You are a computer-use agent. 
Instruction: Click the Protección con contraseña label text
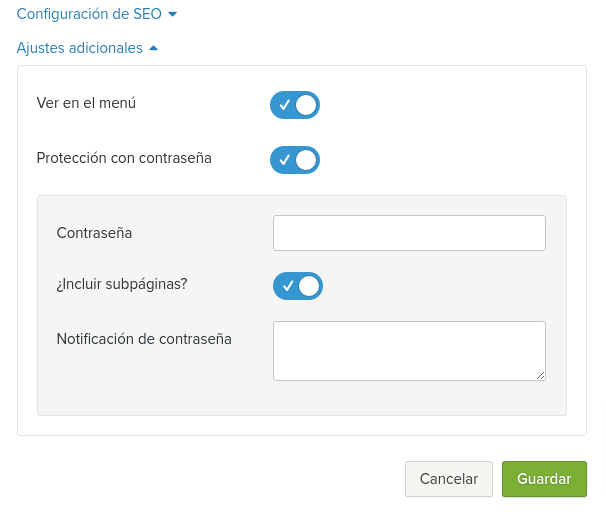pos(124,158)
